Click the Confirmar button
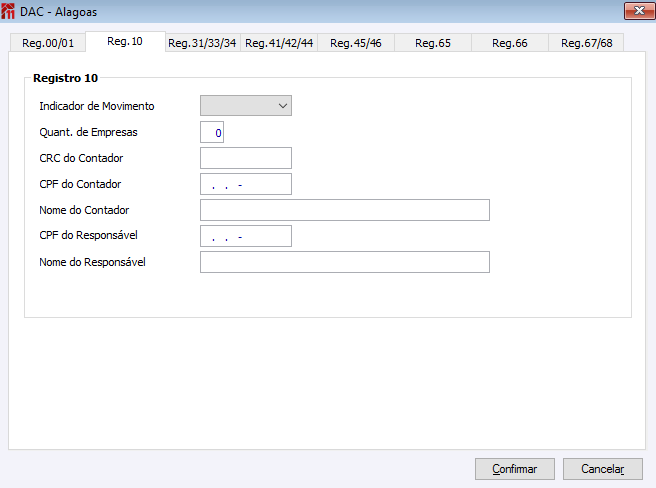The height and width of the screenshot is (488, 656). (x=515, y=469)
